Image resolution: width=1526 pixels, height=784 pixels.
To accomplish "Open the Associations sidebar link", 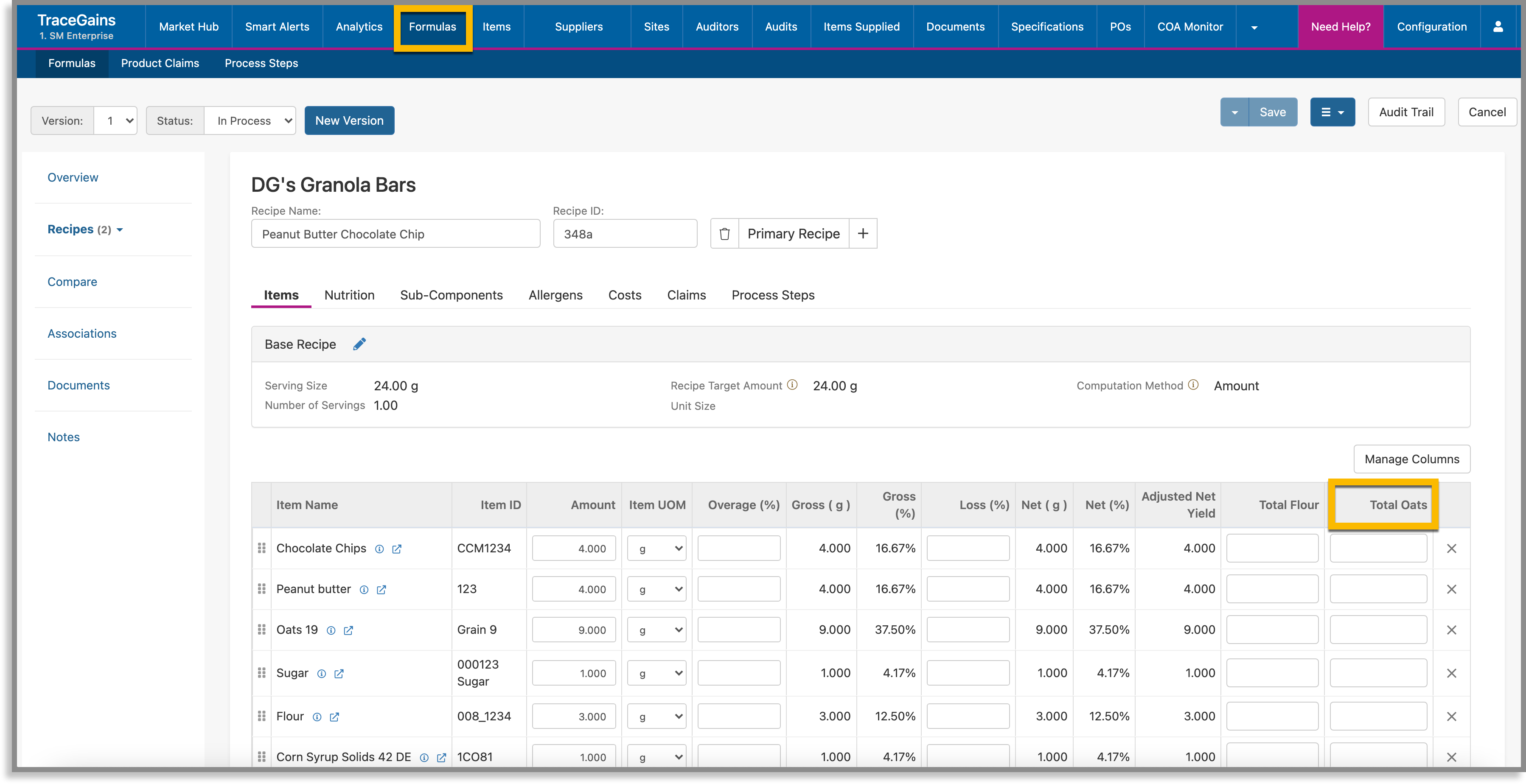I will 82,333.
